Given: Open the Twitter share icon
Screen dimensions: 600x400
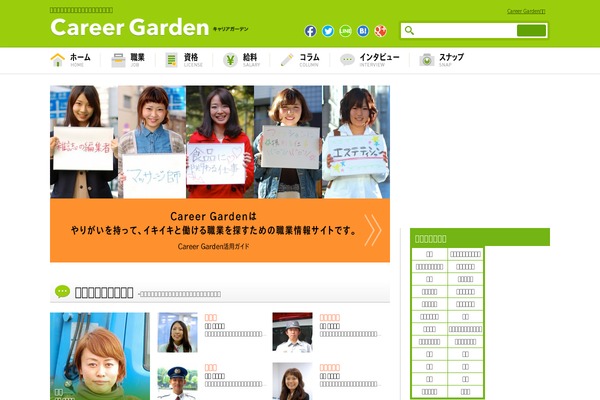Looking at the screenshot, I should tap(328, 31).
